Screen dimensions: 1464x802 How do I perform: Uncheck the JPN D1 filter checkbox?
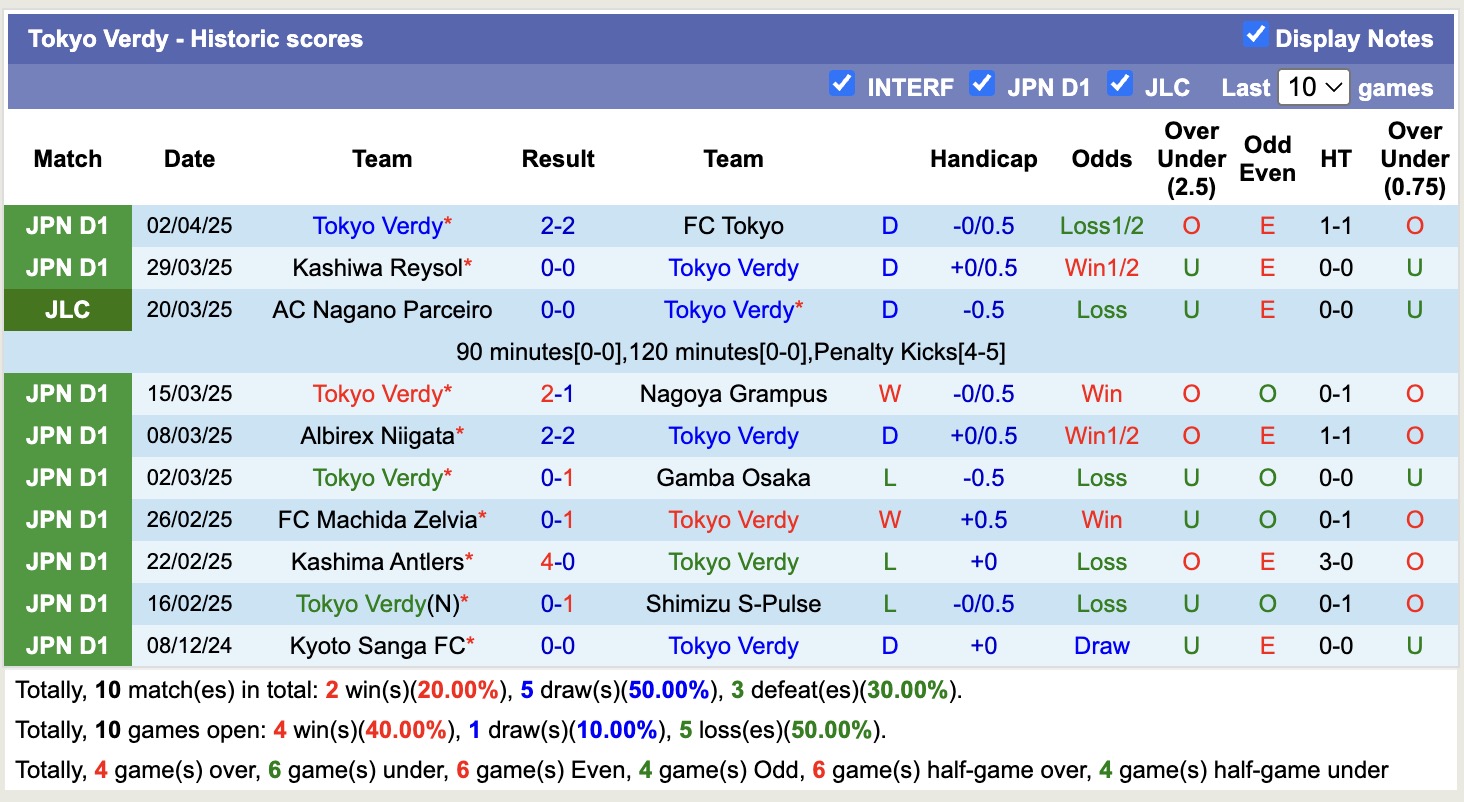982,84
